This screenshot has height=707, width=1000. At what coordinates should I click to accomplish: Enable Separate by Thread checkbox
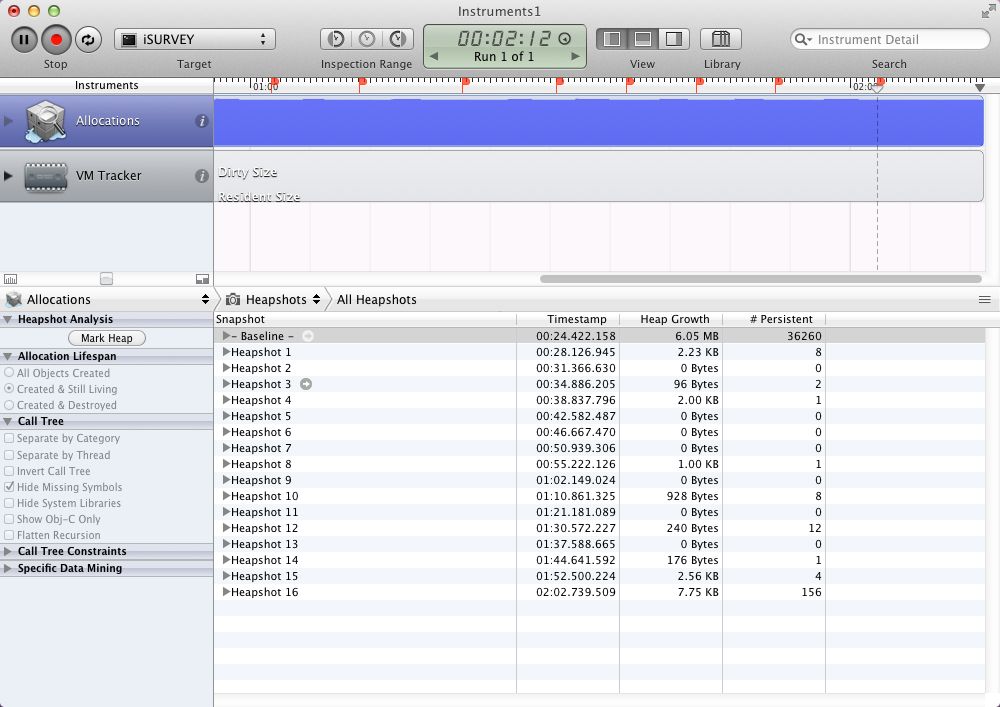point(9,455)
